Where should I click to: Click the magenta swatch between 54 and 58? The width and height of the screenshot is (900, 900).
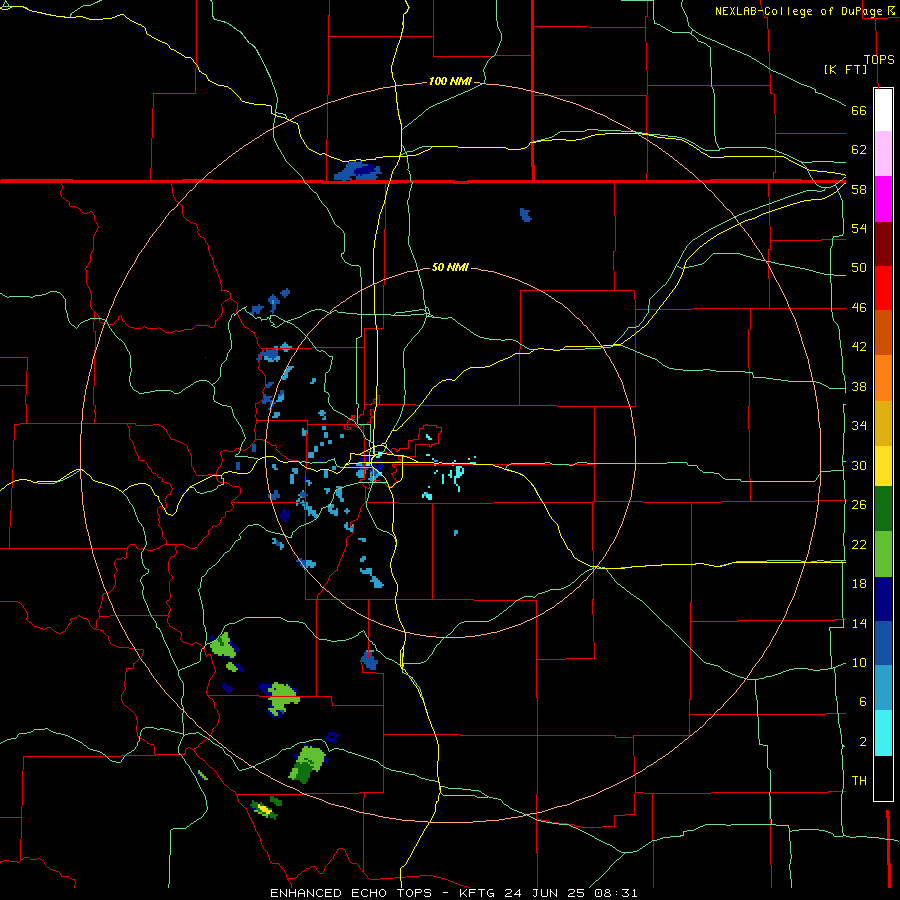coord(883,199)
